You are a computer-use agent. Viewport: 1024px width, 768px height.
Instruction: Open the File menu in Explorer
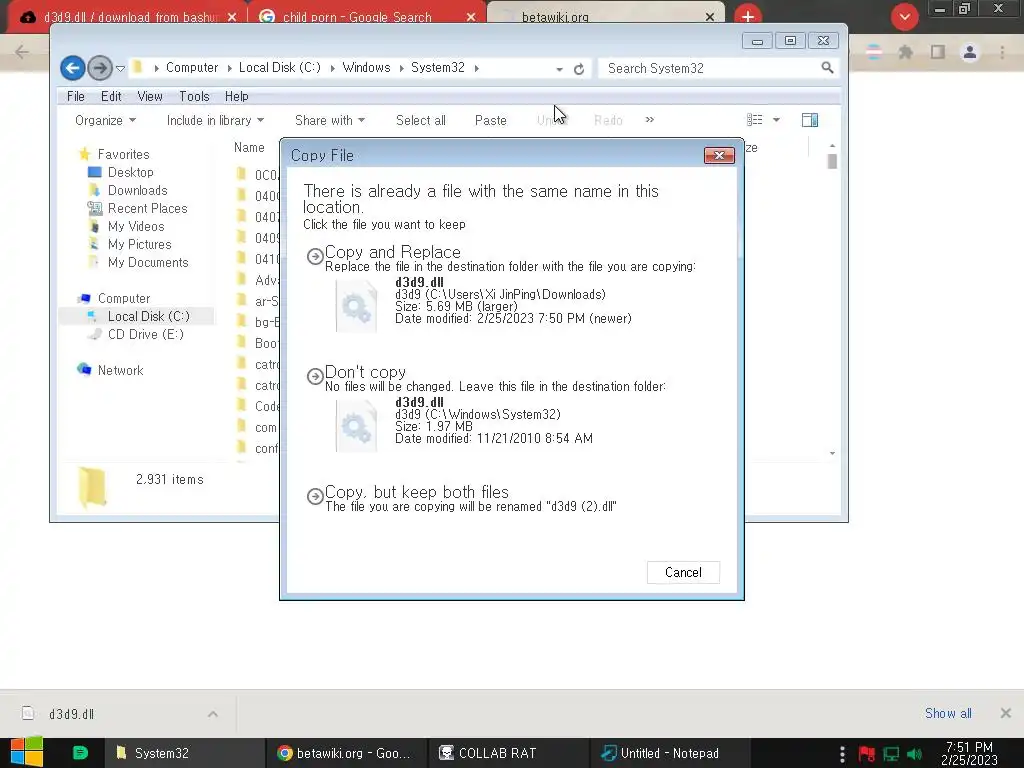pos(76,97)
